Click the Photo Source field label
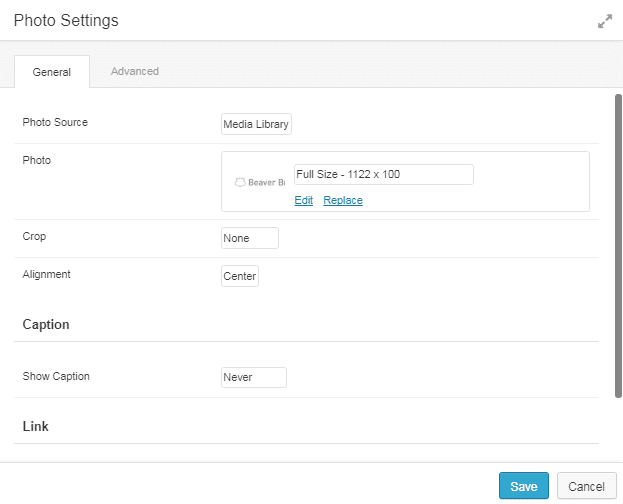This screenshot has width=623, height=504. point(55,123)
